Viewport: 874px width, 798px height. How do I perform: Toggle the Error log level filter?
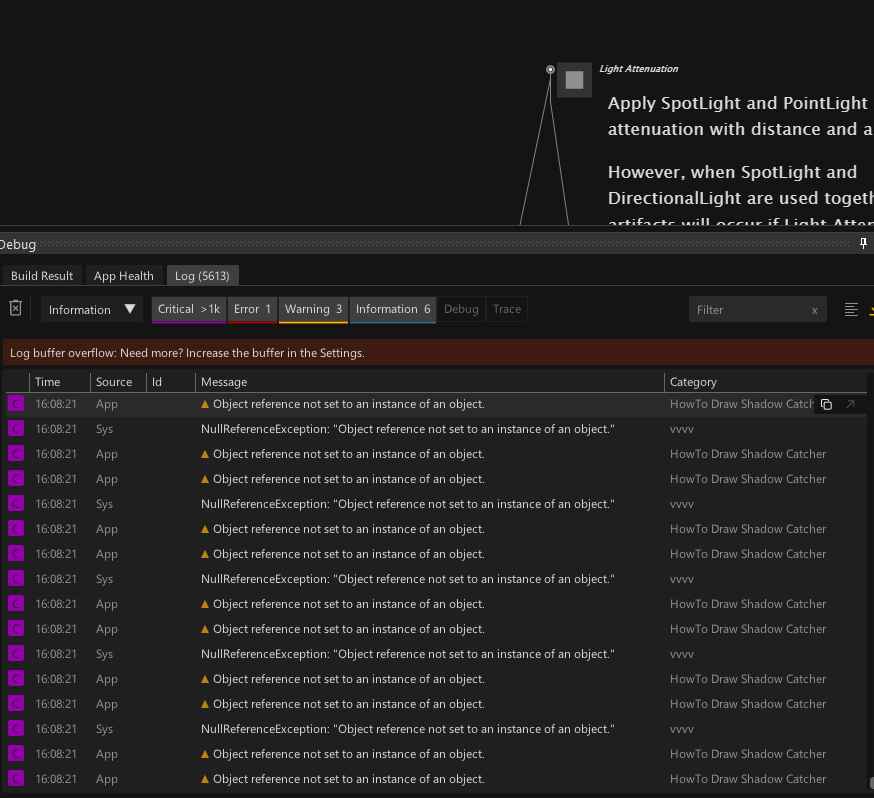point(252,310)
